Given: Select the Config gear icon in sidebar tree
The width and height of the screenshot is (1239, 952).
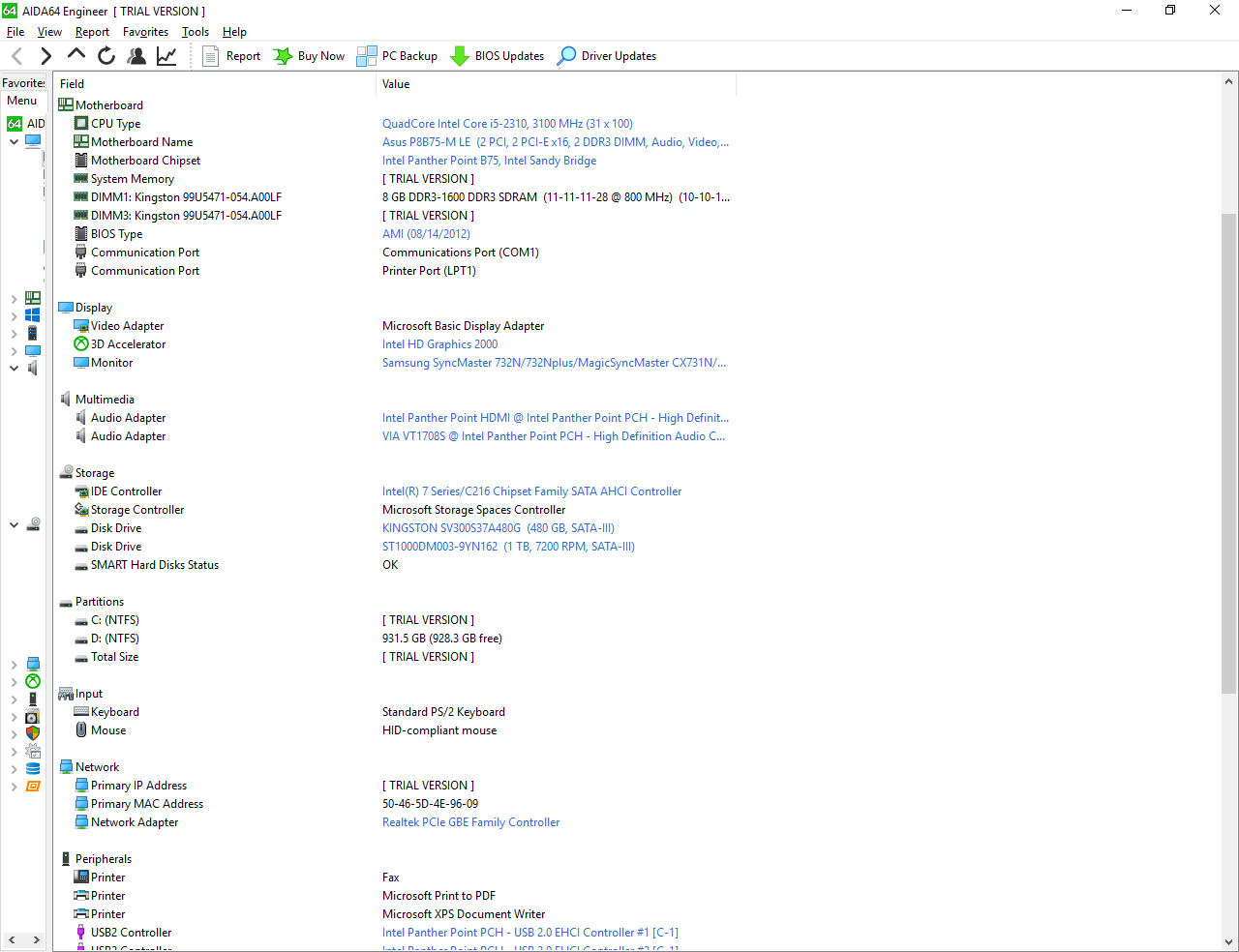Looking at the screenshot, I should [x=33, y=751].
